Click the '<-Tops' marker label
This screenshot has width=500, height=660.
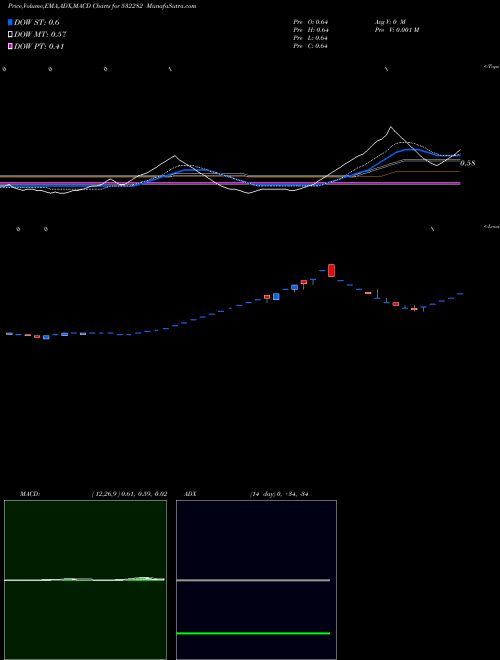tap(492, 67)
